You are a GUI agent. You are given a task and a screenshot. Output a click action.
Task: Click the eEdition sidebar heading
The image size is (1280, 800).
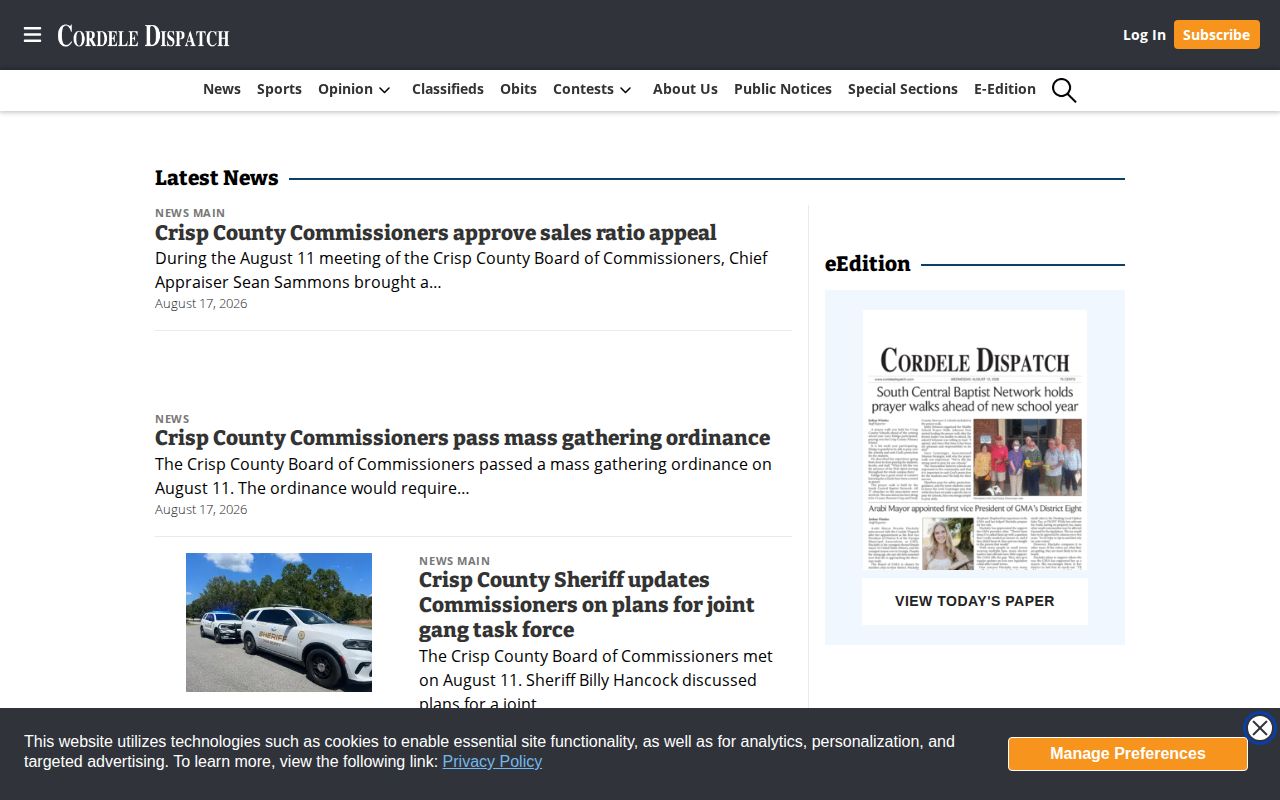point(867,264)
